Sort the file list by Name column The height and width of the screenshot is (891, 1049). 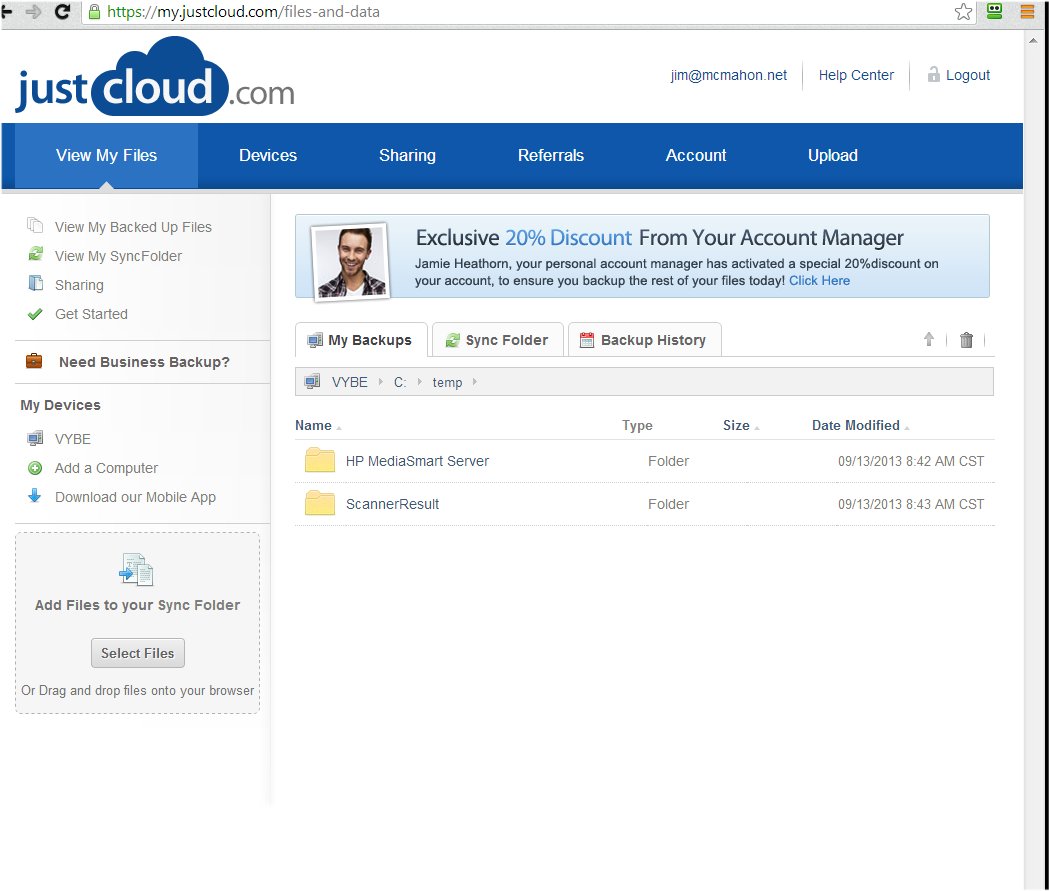[313, 425]
